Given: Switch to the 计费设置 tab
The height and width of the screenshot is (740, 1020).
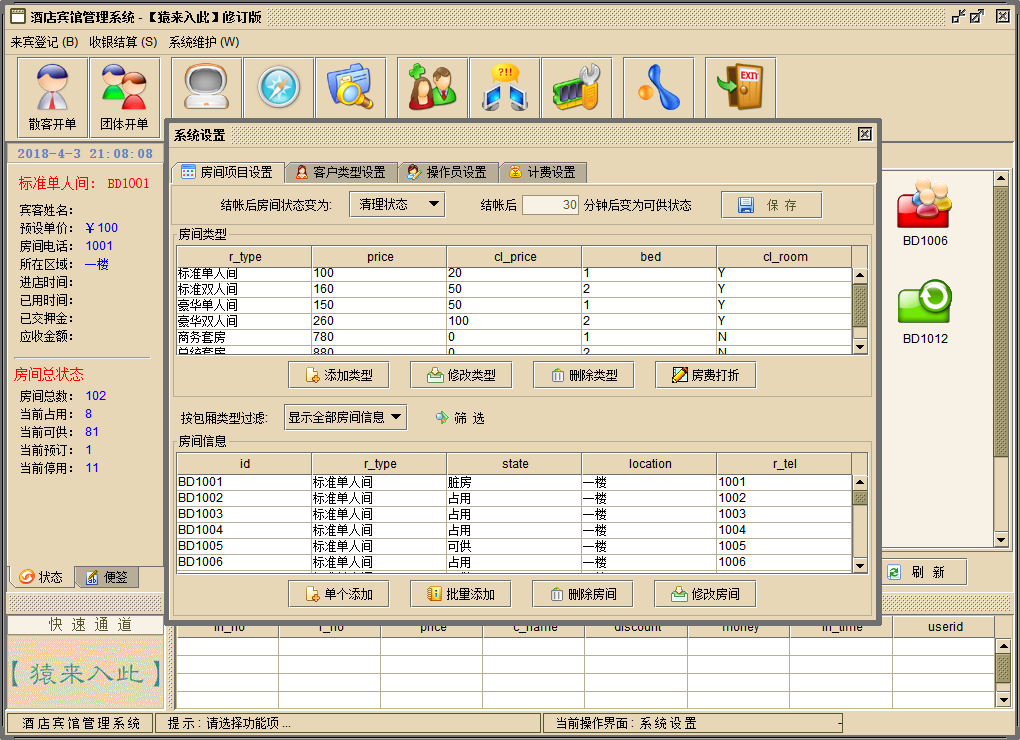Looking at the screenshot, I should click(543, 172).
